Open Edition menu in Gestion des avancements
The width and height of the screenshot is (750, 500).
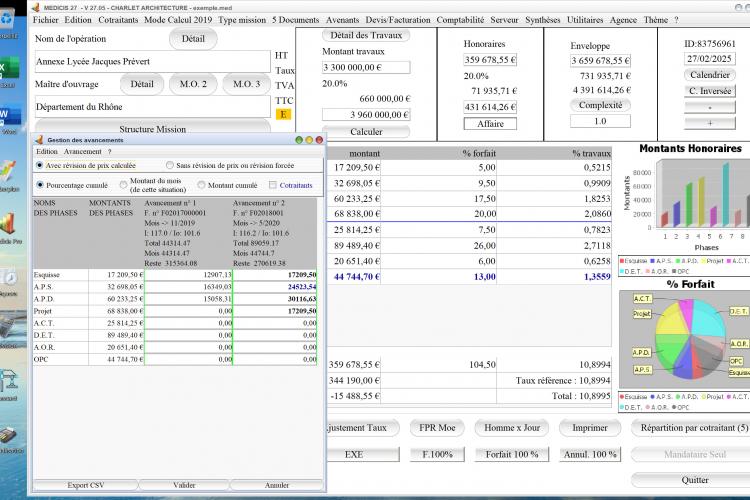click(x=47, y=151)
